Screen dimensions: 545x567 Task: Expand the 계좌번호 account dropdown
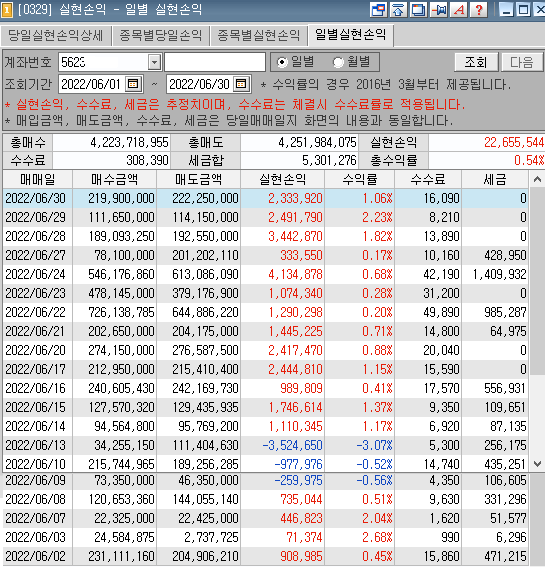[154, 62]
